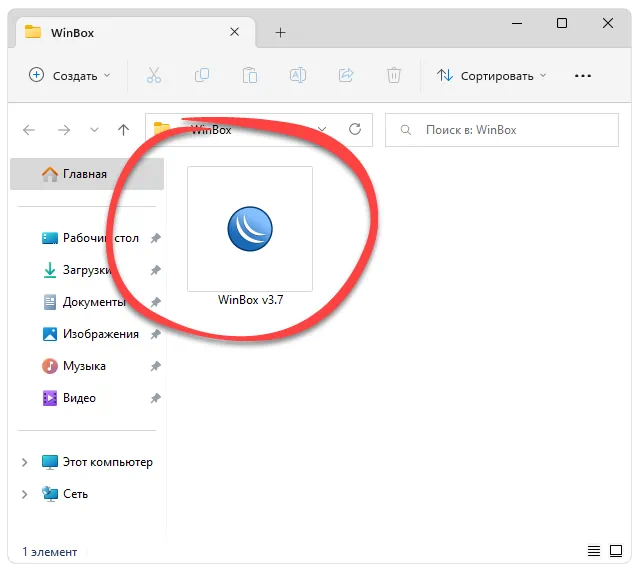Go back with the left arrow
639x573 pixels.
(x=29, y=130)
